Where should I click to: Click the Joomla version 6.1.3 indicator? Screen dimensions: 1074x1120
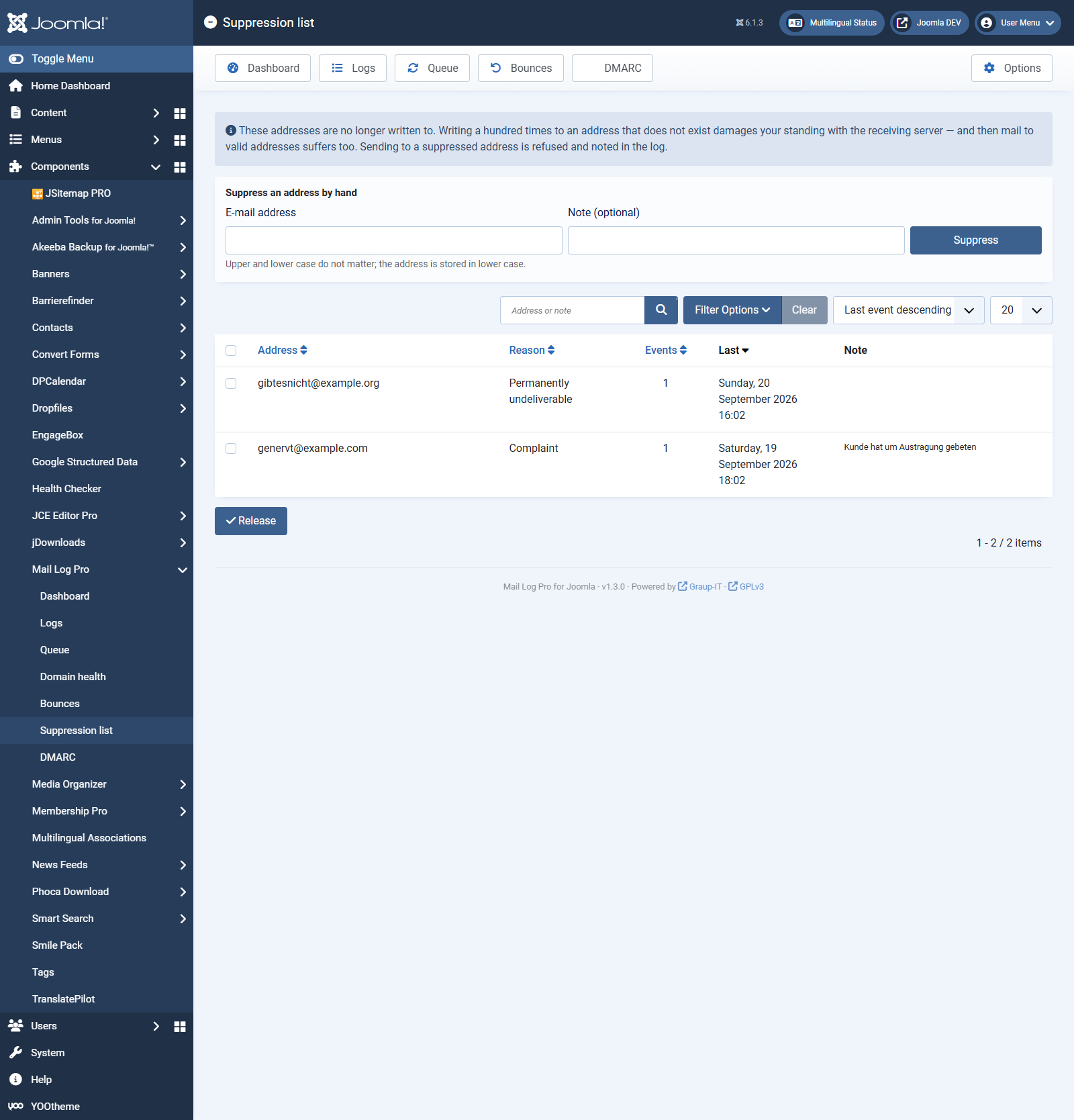749,23
